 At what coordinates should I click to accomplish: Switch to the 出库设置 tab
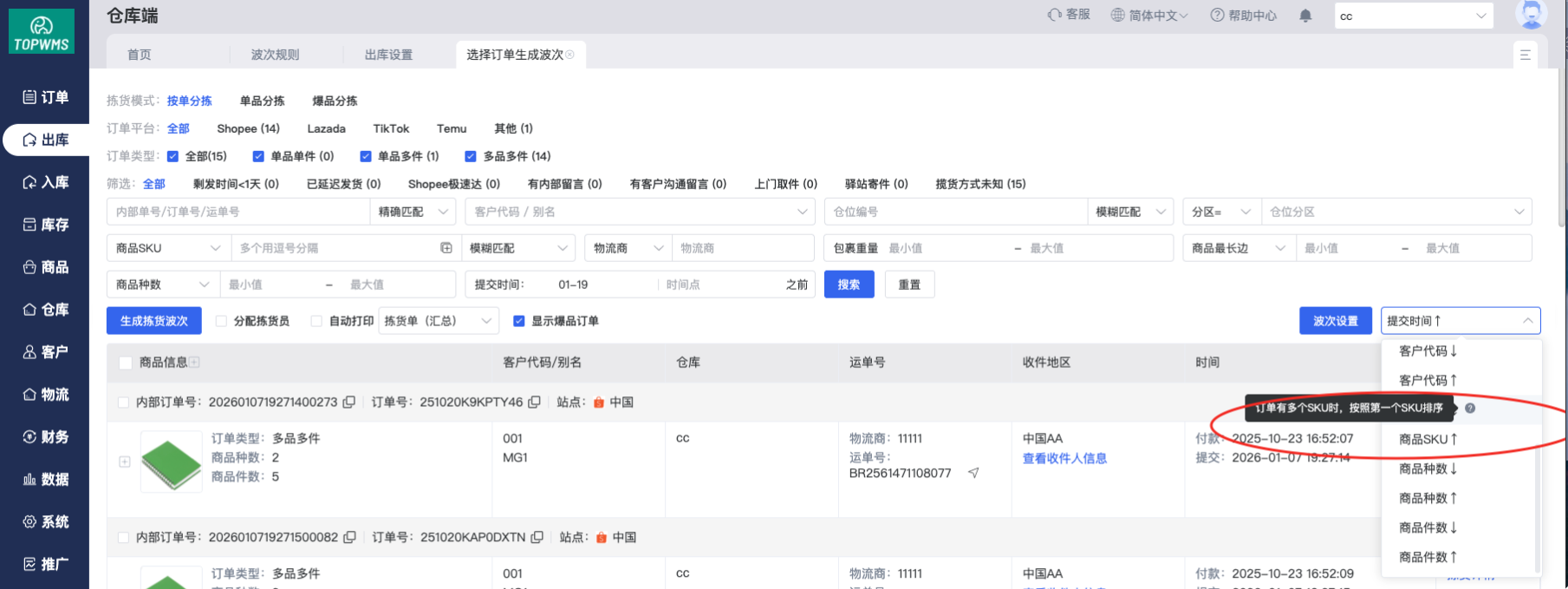point(389,55)
